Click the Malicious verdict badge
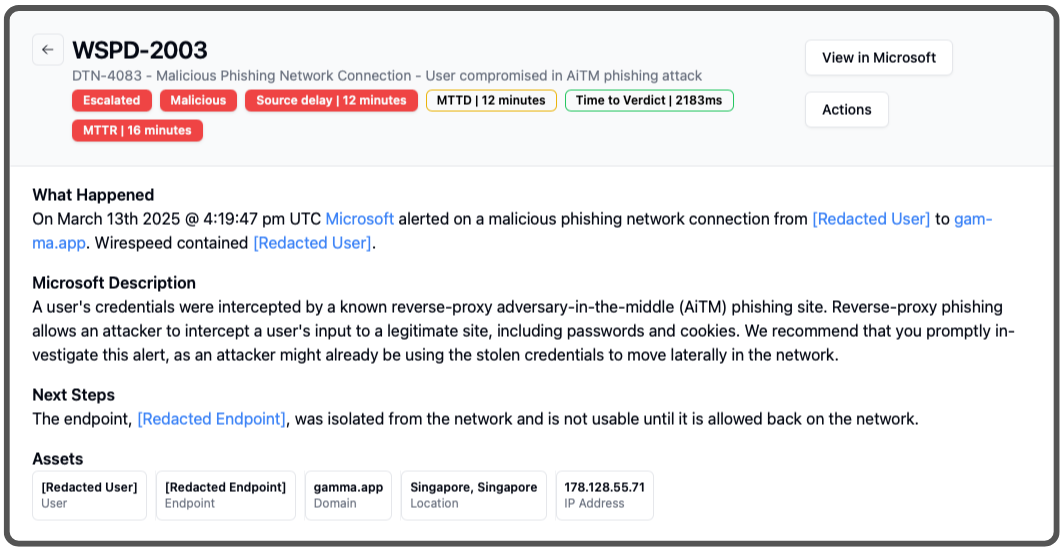This screenshot has height=552, width=1062. coord(198,100)
